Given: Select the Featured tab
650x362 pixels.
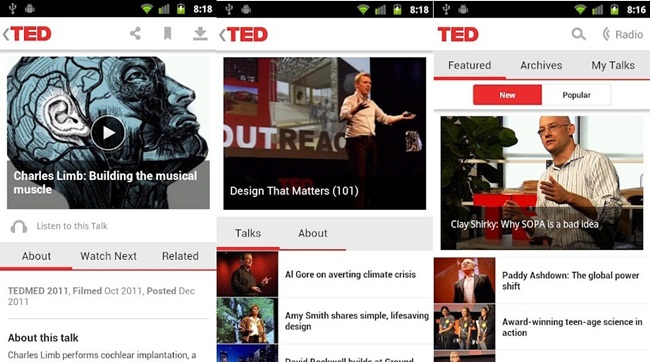Looking at the screenshot, I should point(469,66).
